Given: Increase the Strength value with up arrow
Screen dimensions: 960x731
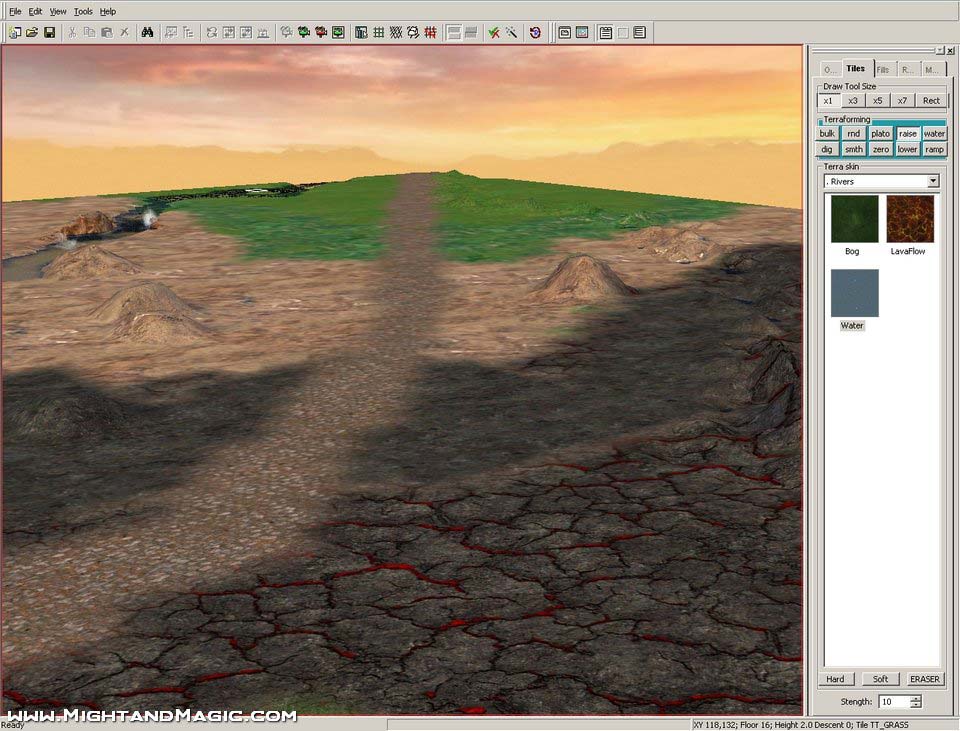Looking at the screenshot, I should (916, 698).
